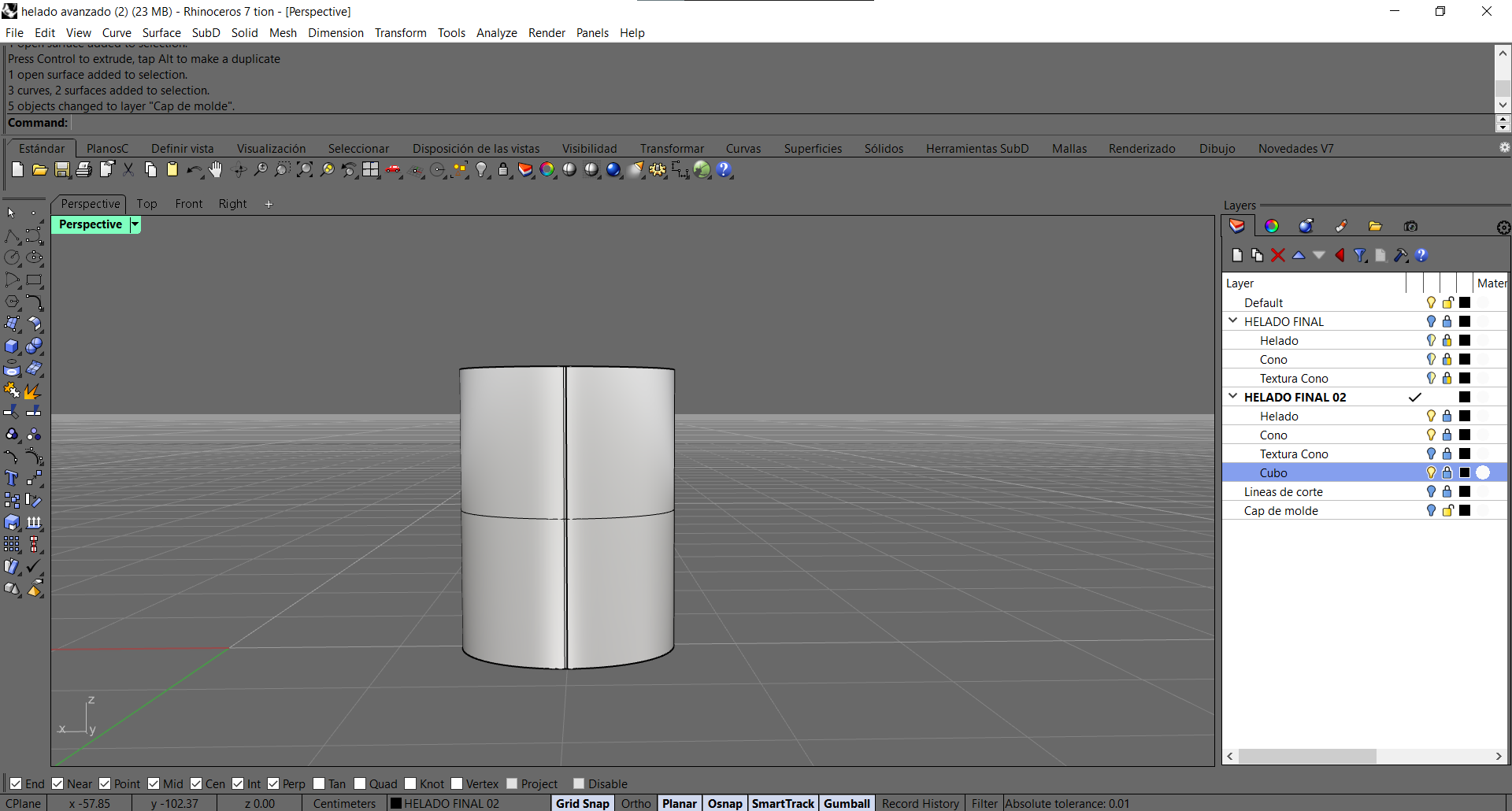
Task: Toggle the Near osnap checkbox
Action: pos(57,783)
